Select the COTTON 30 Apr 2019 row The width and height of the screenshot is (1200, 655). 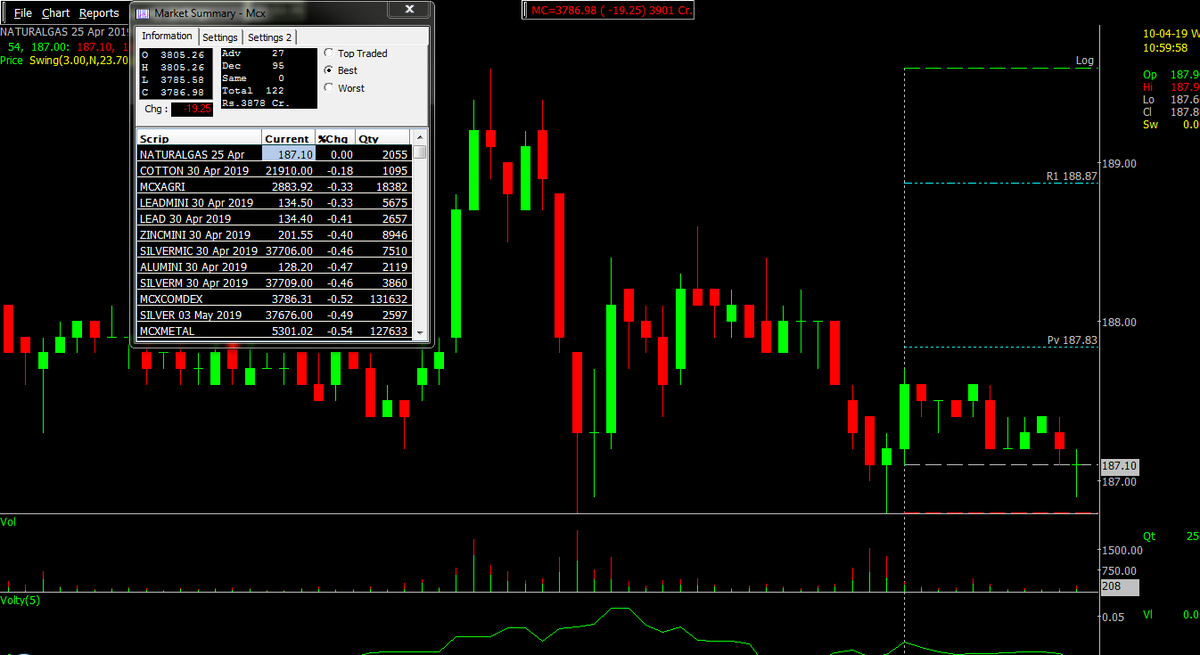[274, 171]
